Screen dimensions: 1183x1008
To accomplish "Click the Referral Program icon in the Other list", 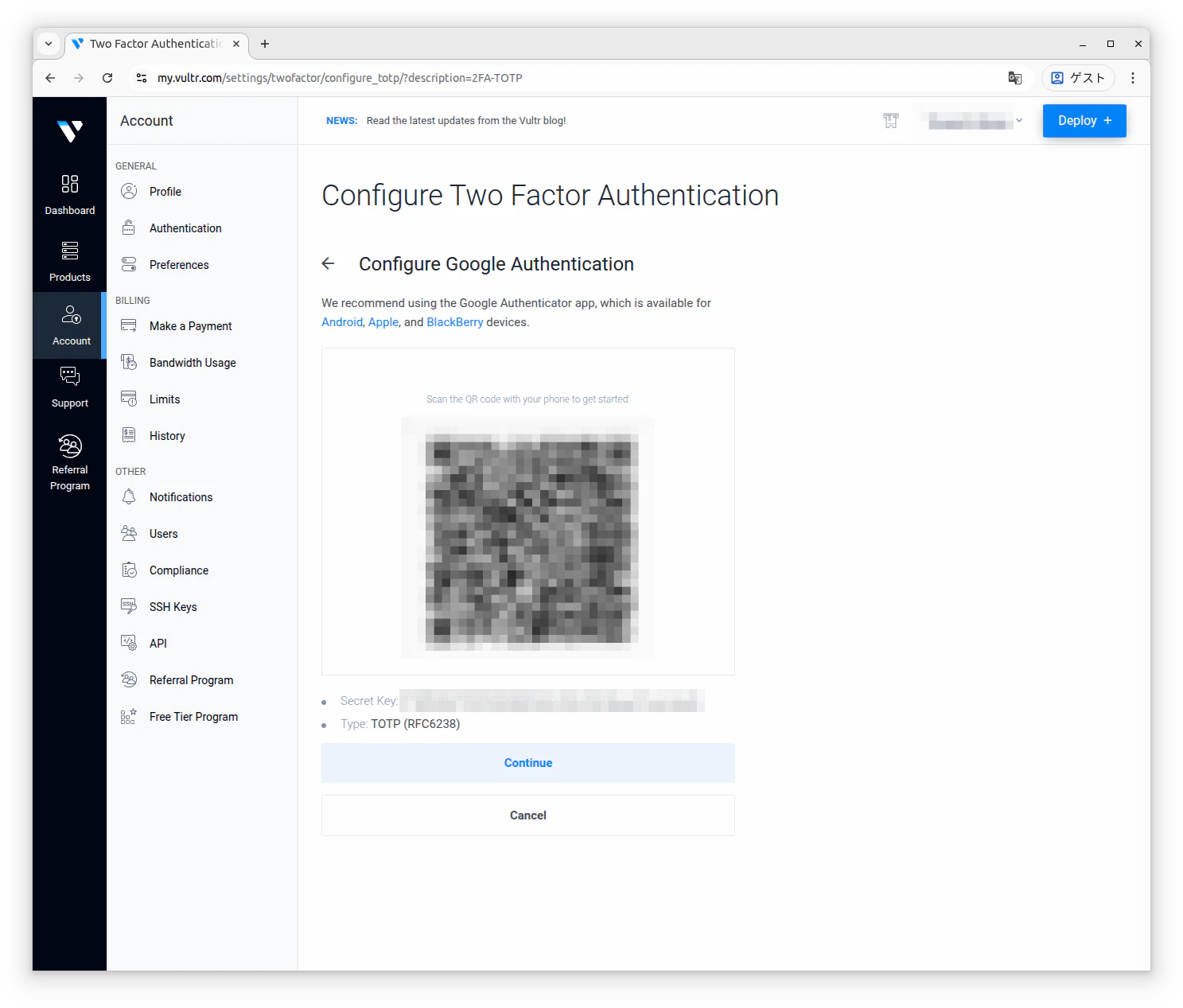I will pos(129,680).
